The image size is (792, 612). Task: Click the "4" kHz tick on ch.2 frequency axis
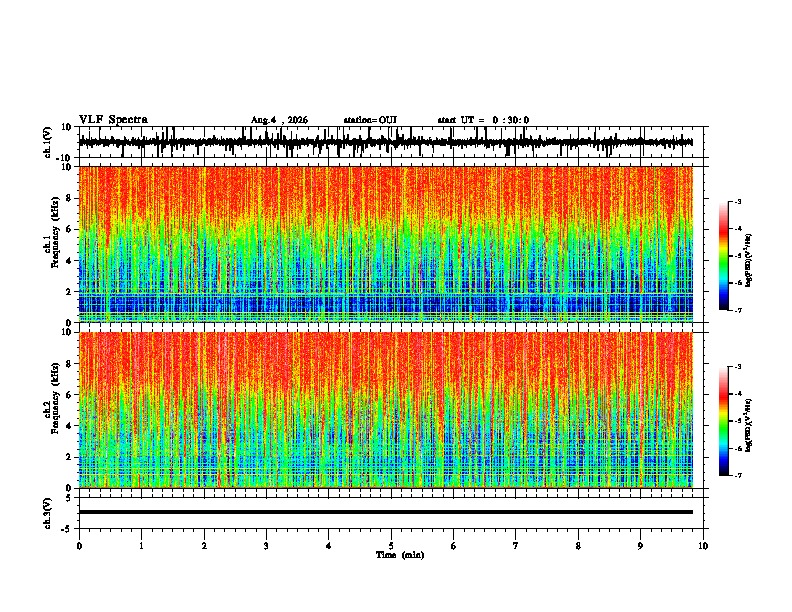69,426
